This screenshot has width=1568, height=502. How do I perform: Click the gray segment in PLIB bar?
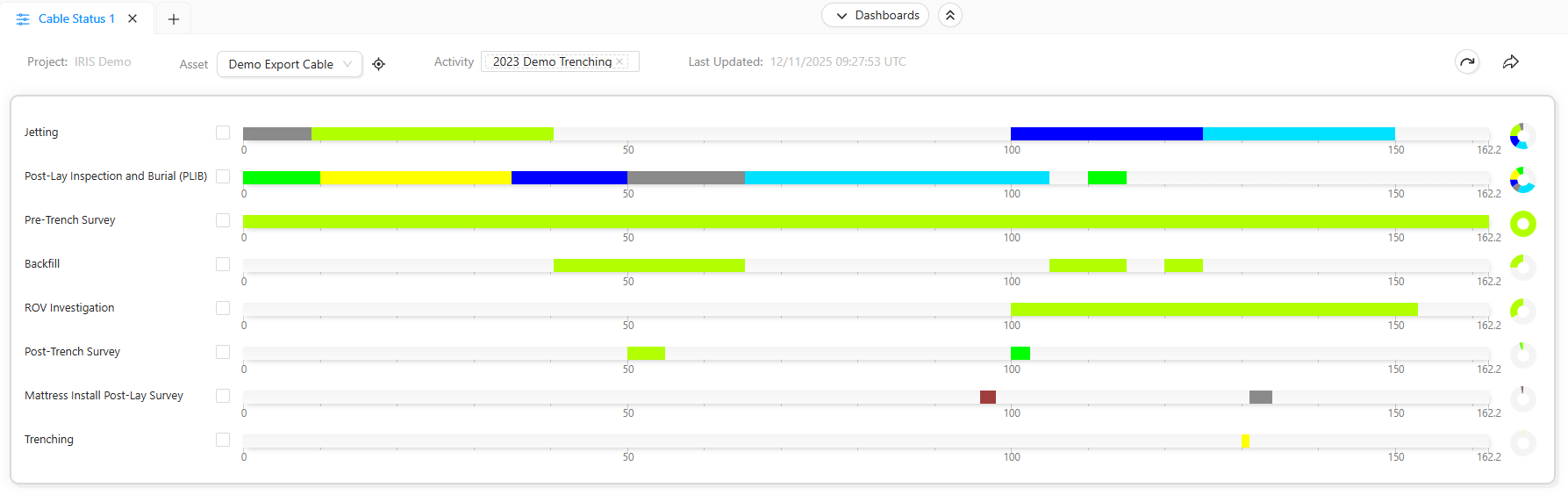tap(686, 177)
